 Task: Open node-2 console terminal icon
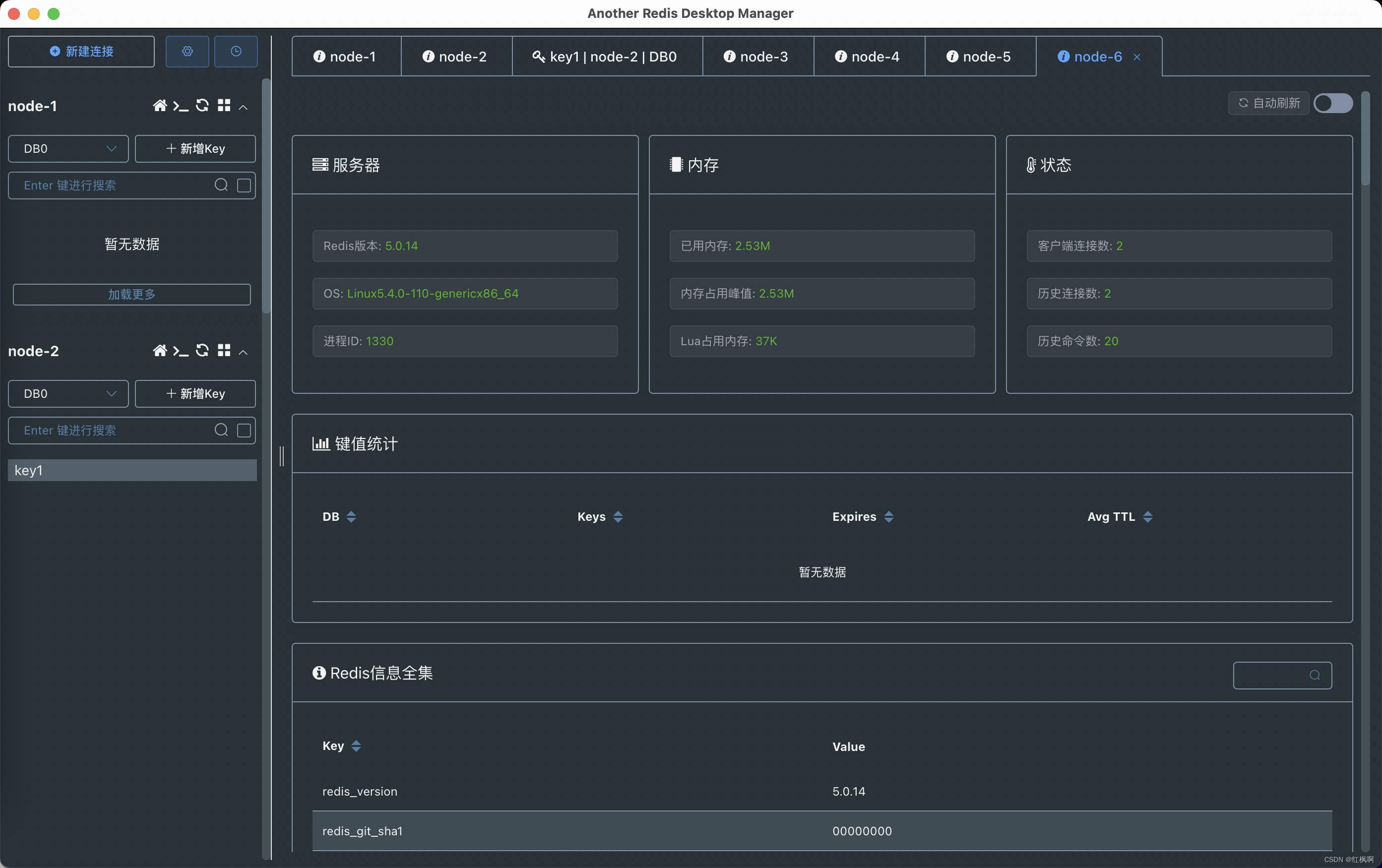(181, 351)
